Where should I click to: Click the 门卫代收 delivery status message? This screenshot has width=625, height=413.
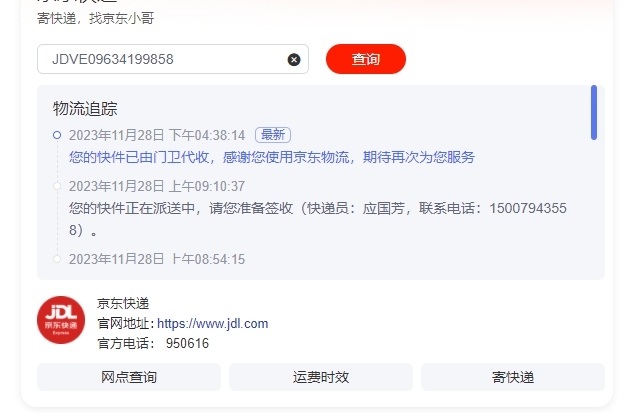(x=272, y=157)
